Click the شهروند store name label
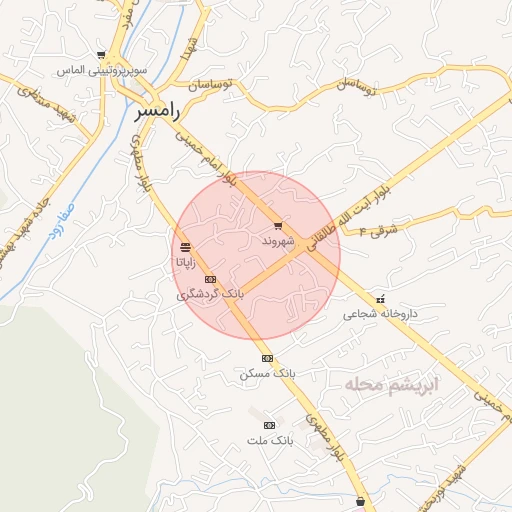Viewport: 512px width, 512px height. click(278, 241)
